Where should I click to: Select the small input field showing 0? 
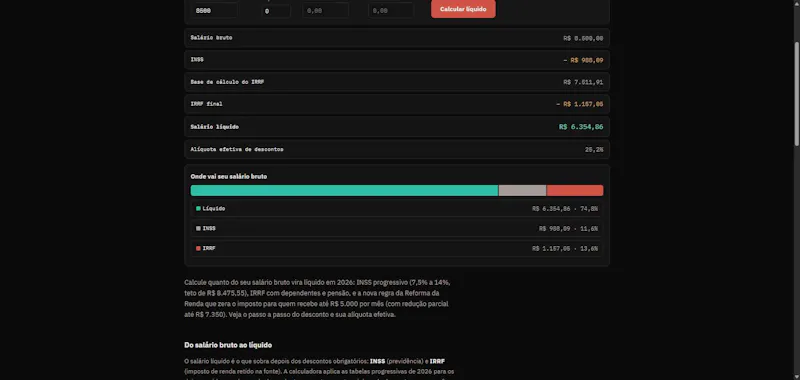276,11
